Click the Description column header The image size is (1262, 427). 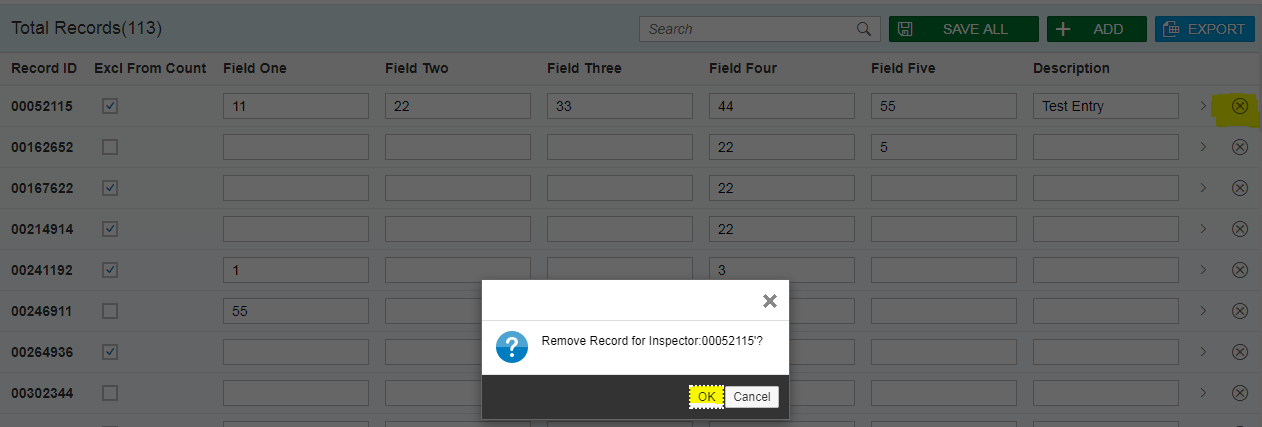click(1071, 68)
